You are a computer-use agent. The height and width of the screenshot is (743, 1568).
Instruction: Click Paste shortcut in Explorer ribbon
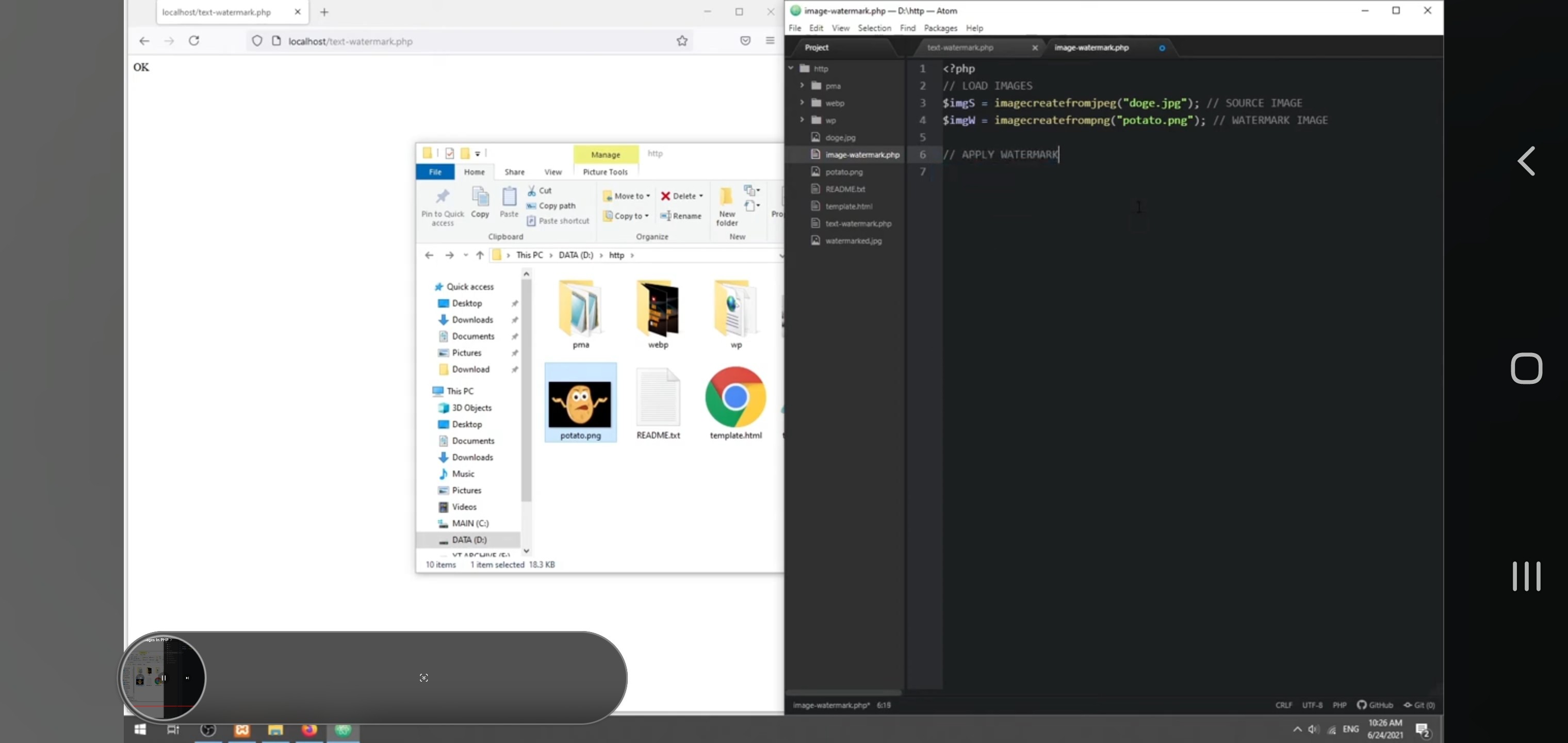[558, 221]
